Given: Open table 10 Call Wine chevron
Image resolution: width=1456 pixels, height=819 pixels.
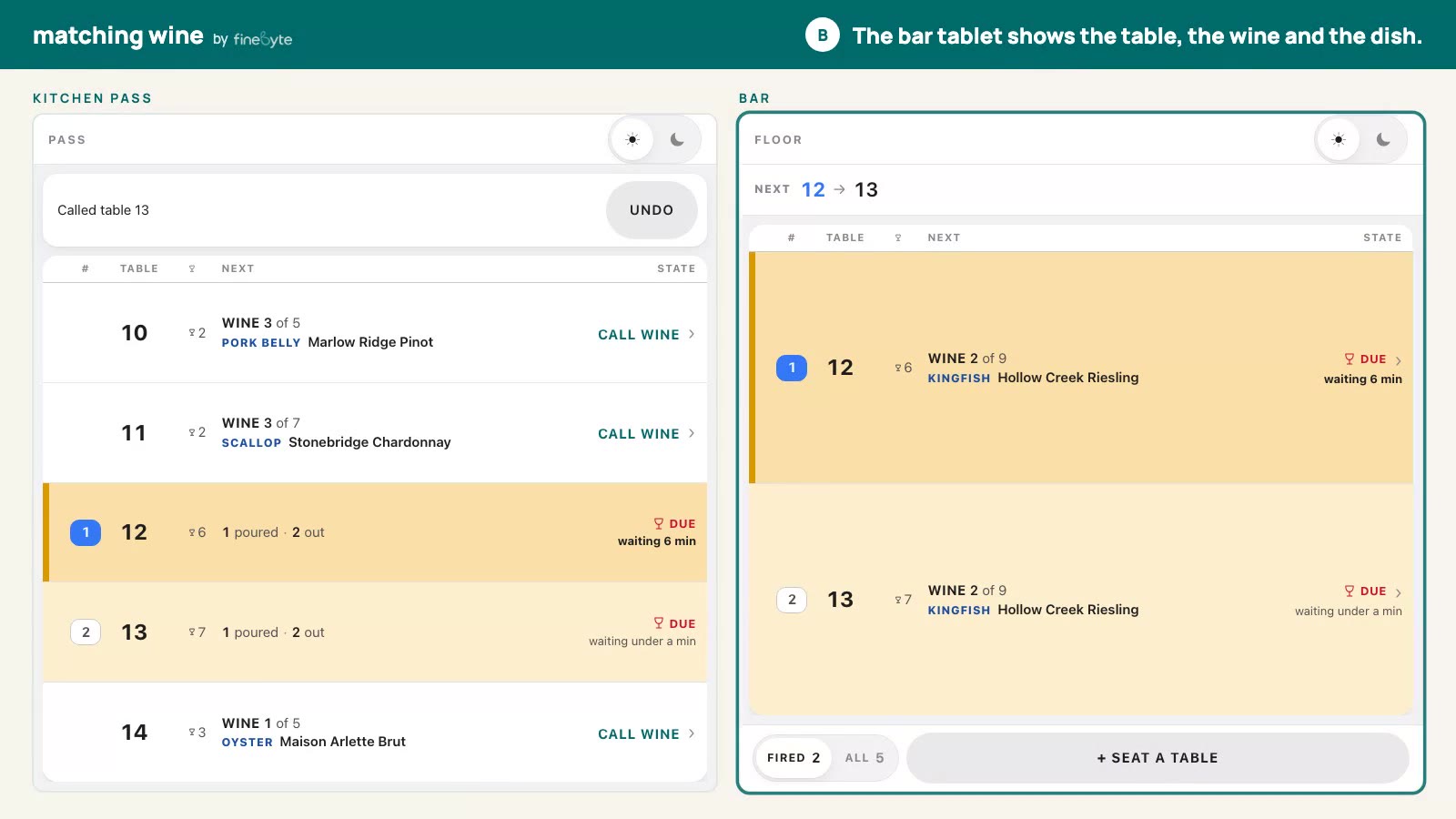Looking at the screenshot, I should (x=692, y=334).
